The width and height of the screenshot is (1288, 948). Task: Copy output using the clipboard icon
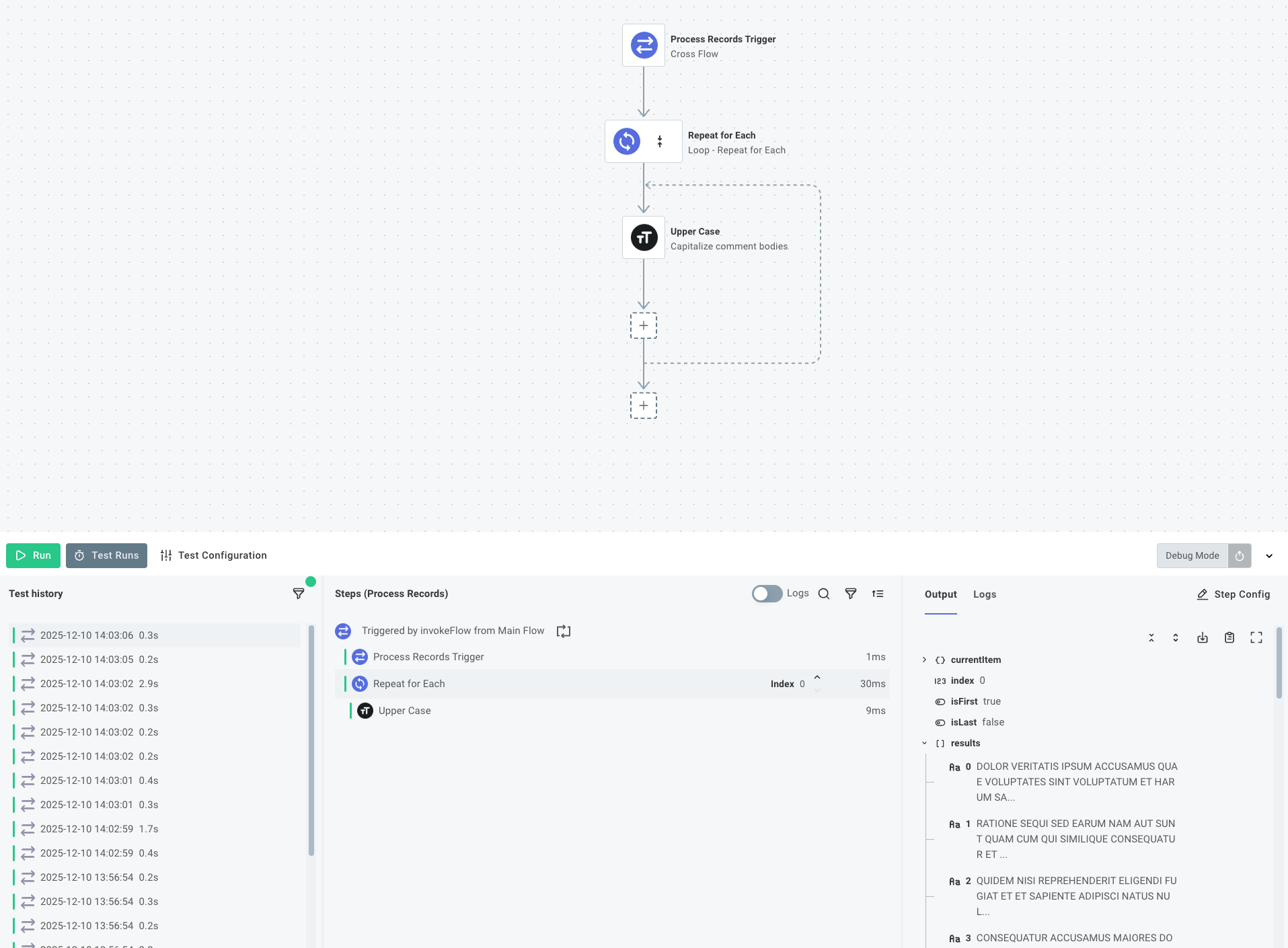1229,637
